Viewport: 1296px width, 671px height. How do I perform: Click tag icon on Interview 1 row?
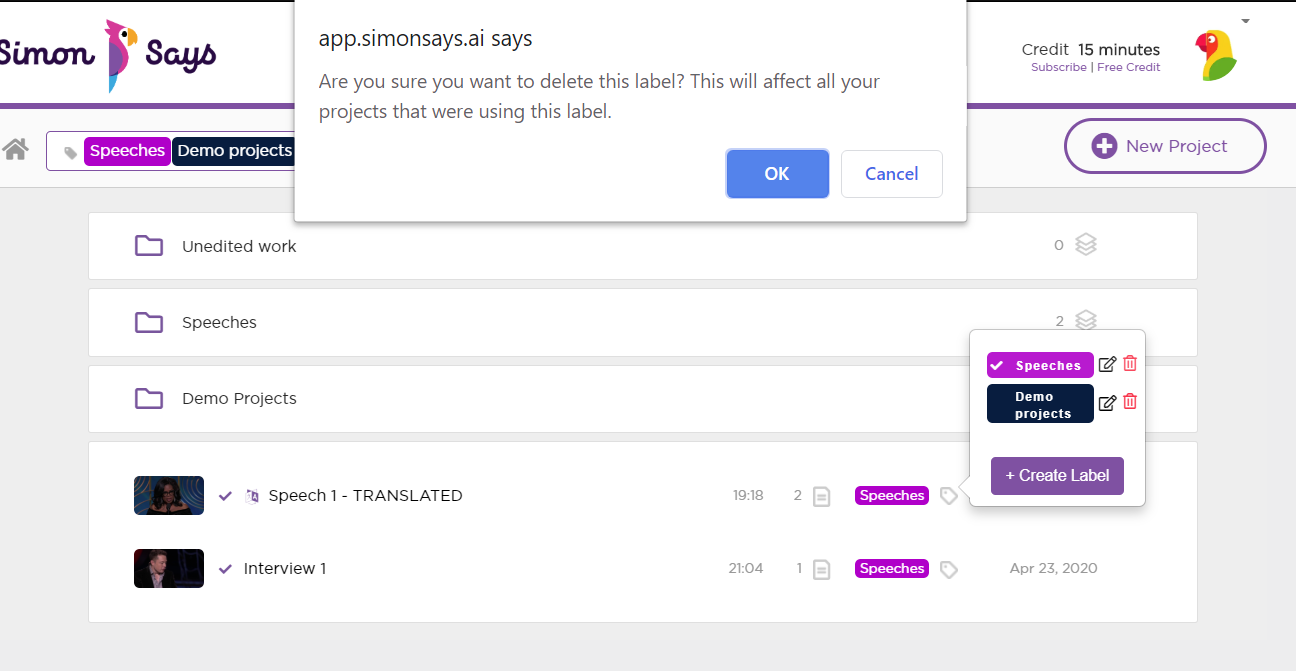click(x=949, y=570)
